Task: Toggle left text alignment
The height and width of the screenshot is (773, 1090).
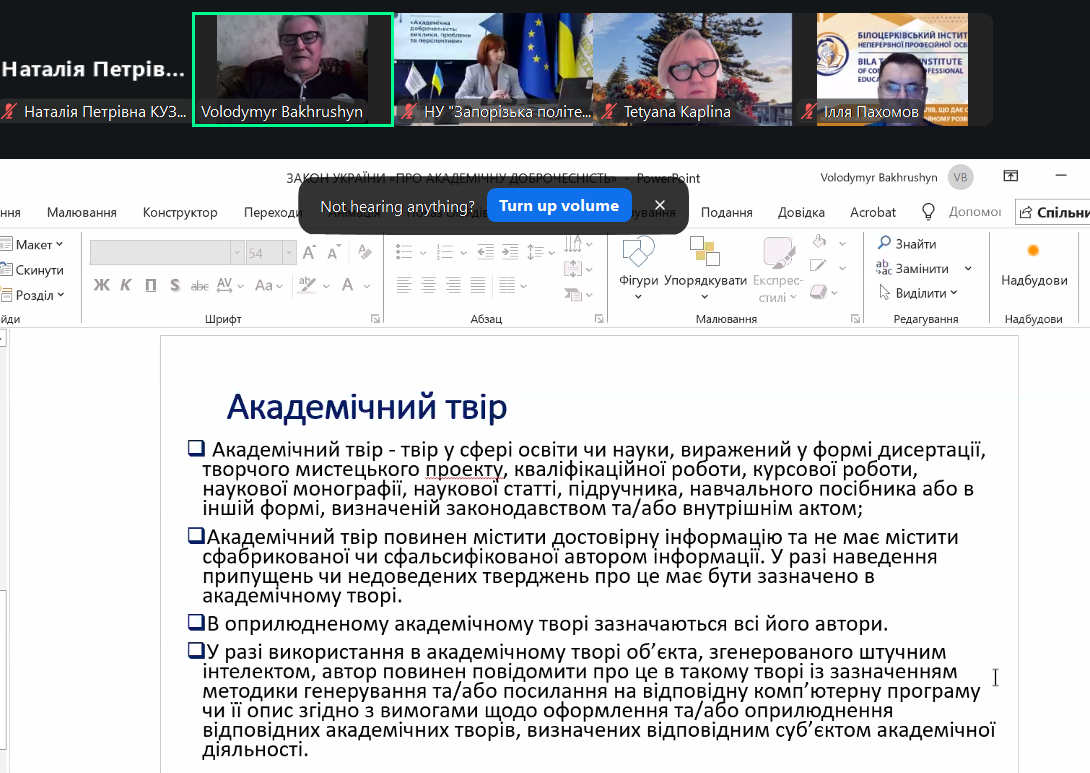Action: 404,284
